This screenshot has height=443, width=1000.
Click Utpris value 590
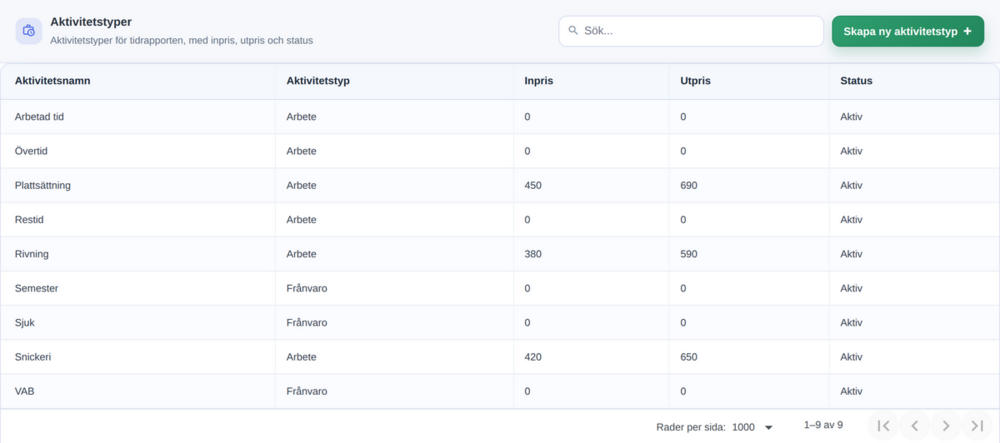(689, 254)
